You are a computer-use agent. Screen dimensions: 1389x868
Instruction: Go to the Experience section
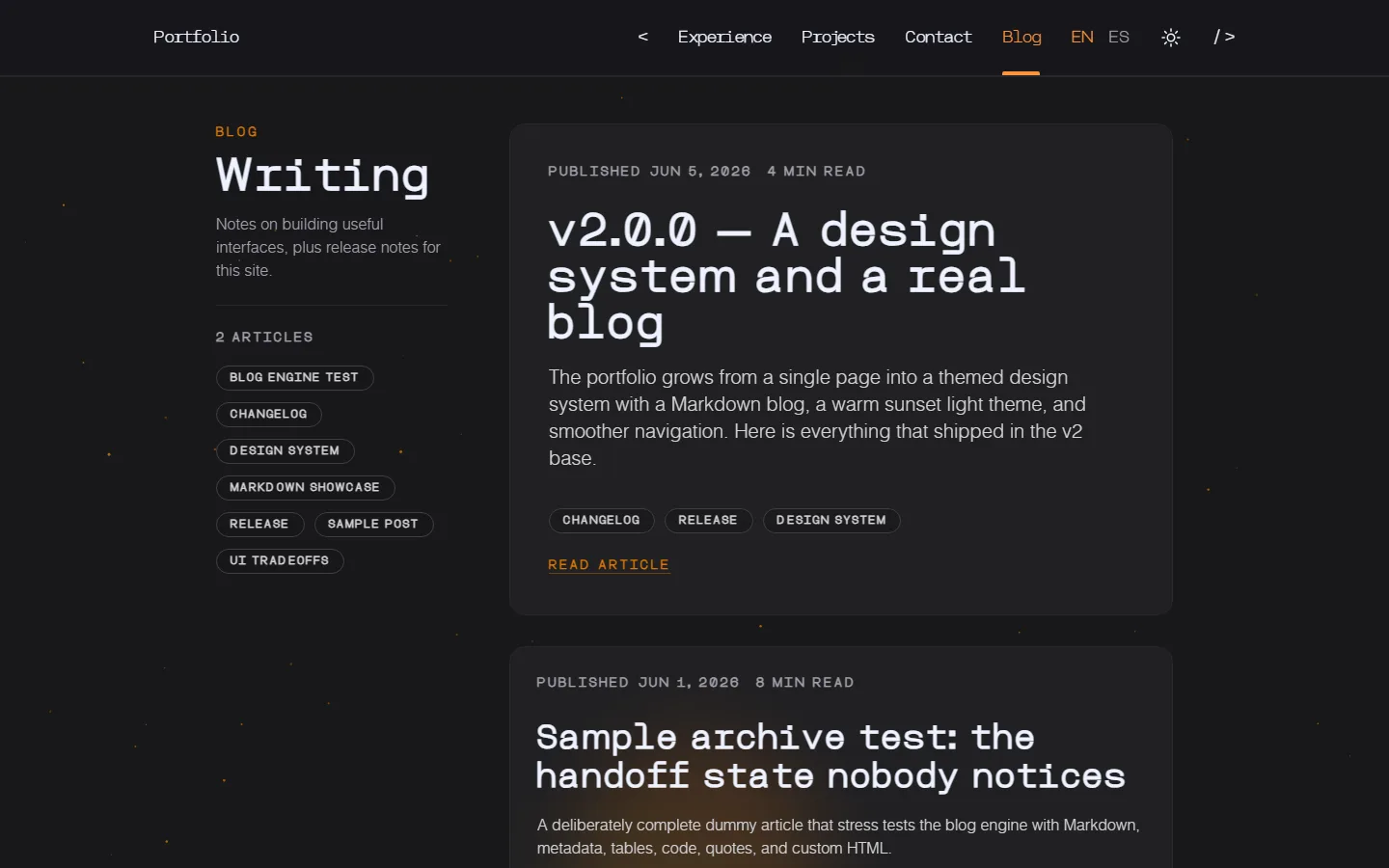click(x=724, y=37)
